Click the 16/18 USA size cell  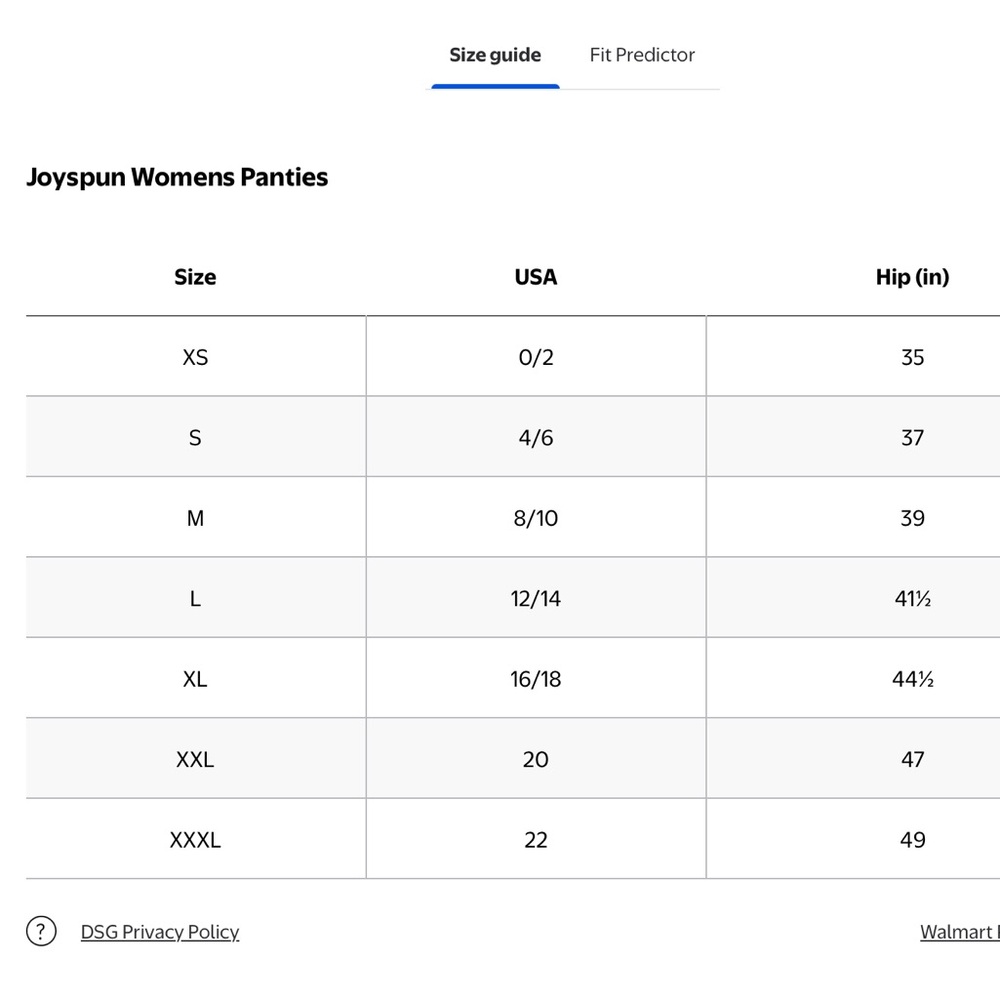(x=536, y=679)
